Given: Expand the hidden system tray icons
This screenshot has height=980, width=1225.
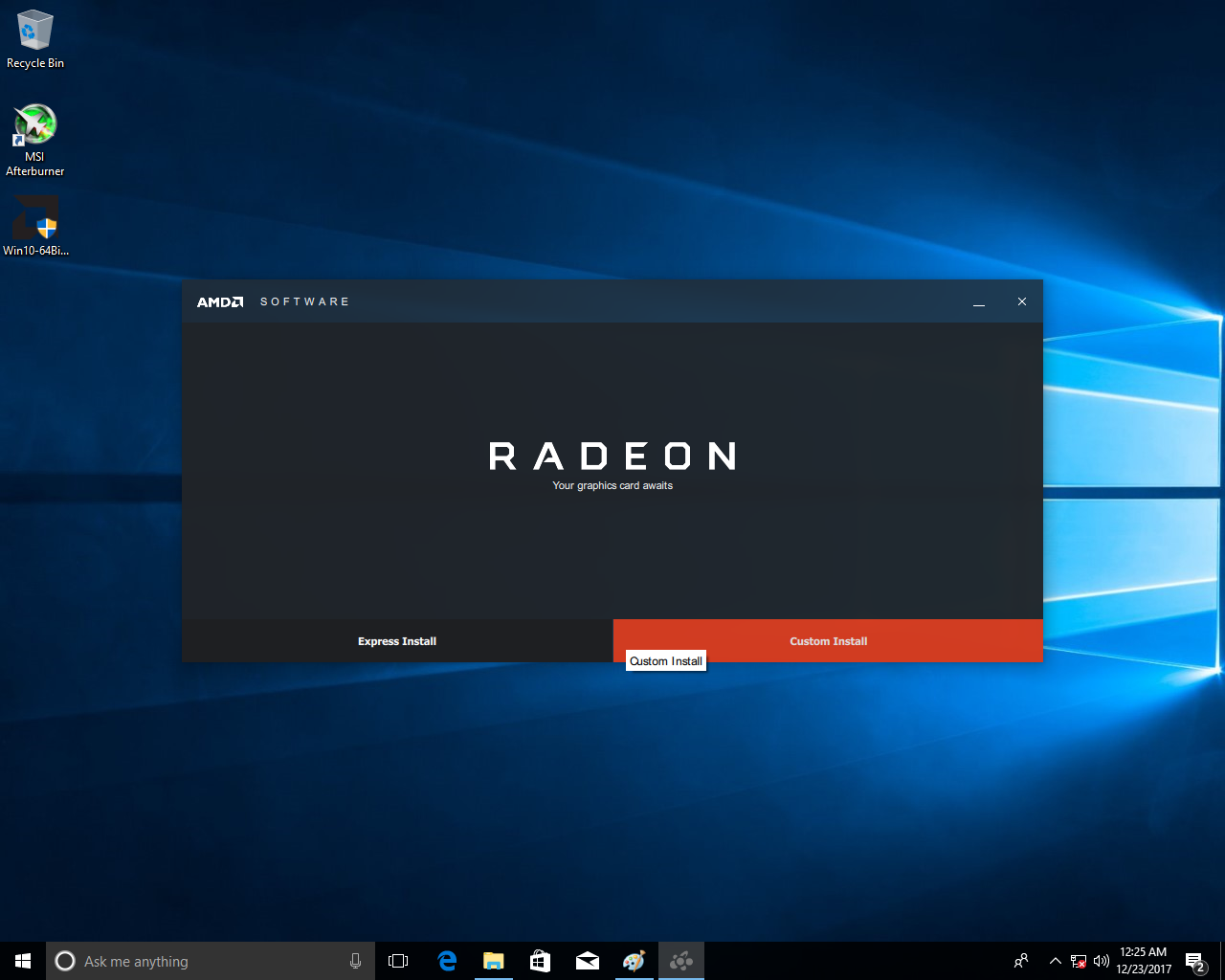Looking at the screenshot, I should pos(1055,961).
